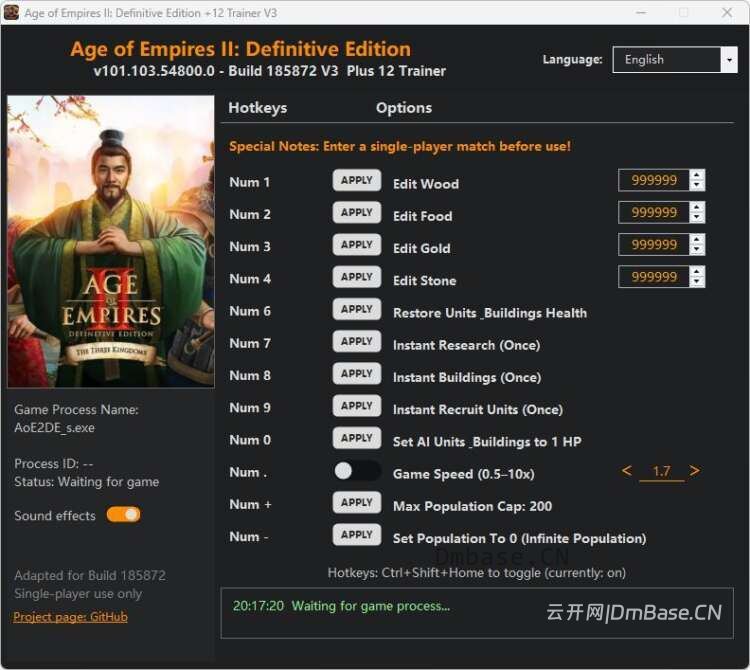Apply Instant Research (Once)
This screenshot has height=670, width=750.
[x=357, y=341]
